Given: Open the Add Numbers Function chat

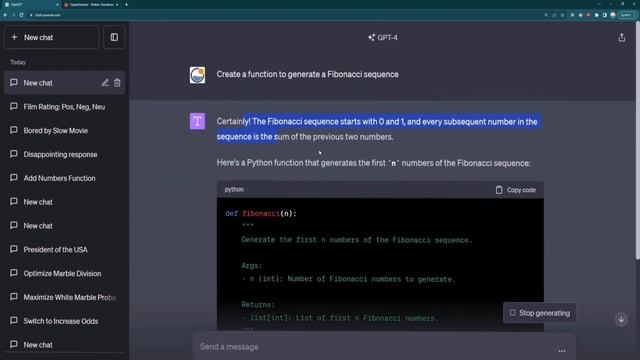Looking at the screenshot, I should tap(64, 178).
